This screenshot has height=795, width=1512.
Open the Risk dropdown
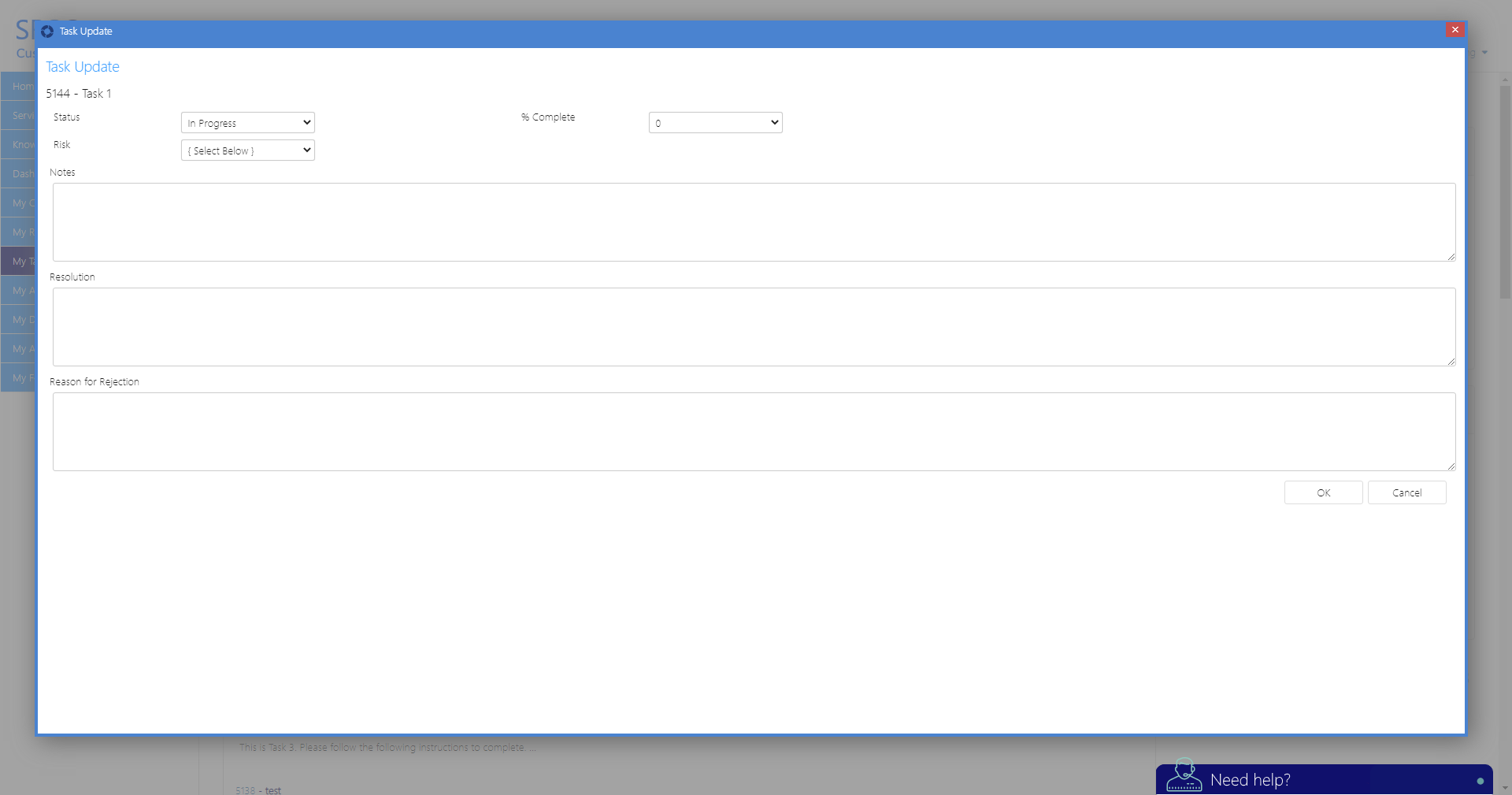point(247,150)
